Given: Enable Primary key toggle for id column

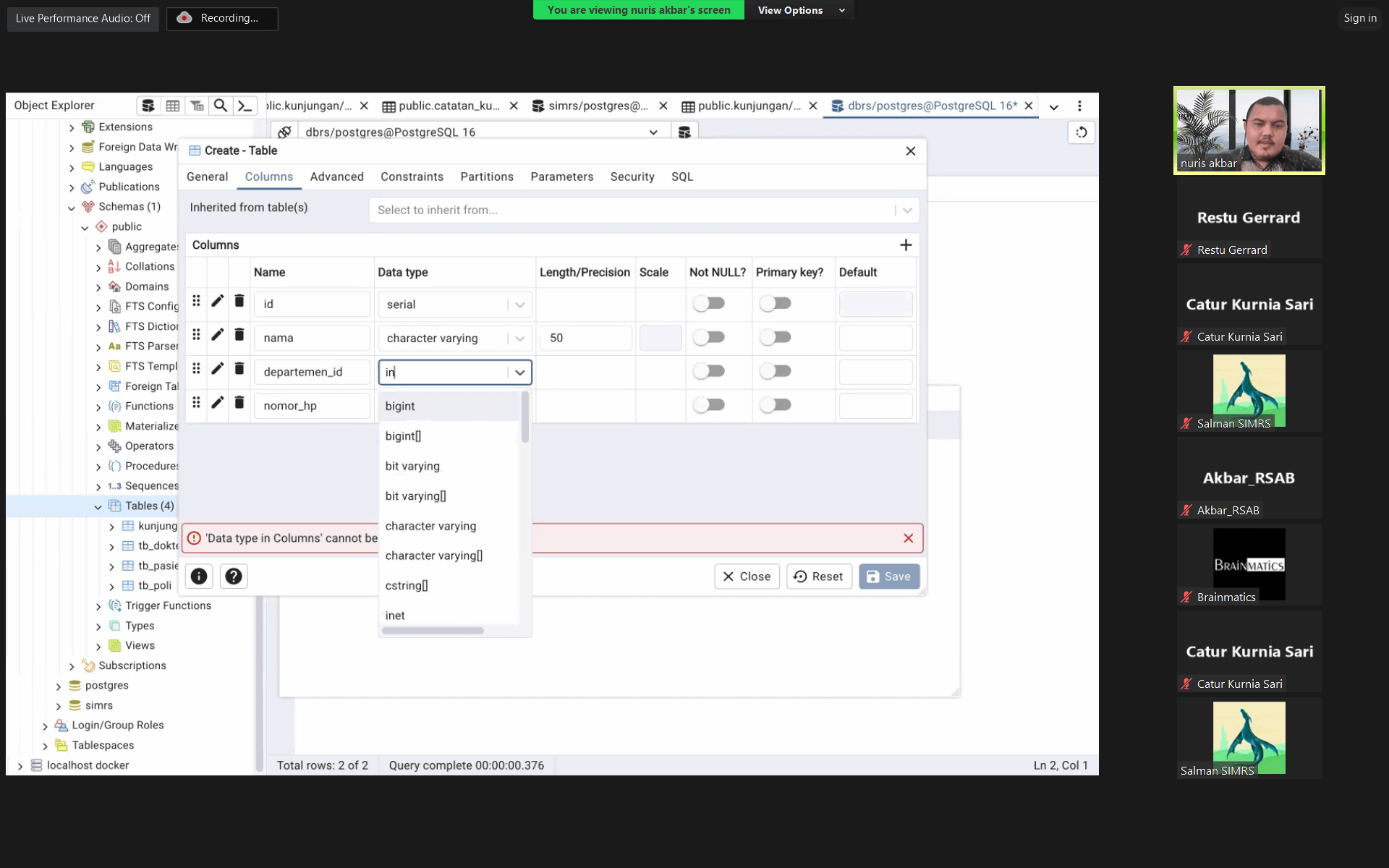Looking at the screenshot, I should [x=775, y=304].
